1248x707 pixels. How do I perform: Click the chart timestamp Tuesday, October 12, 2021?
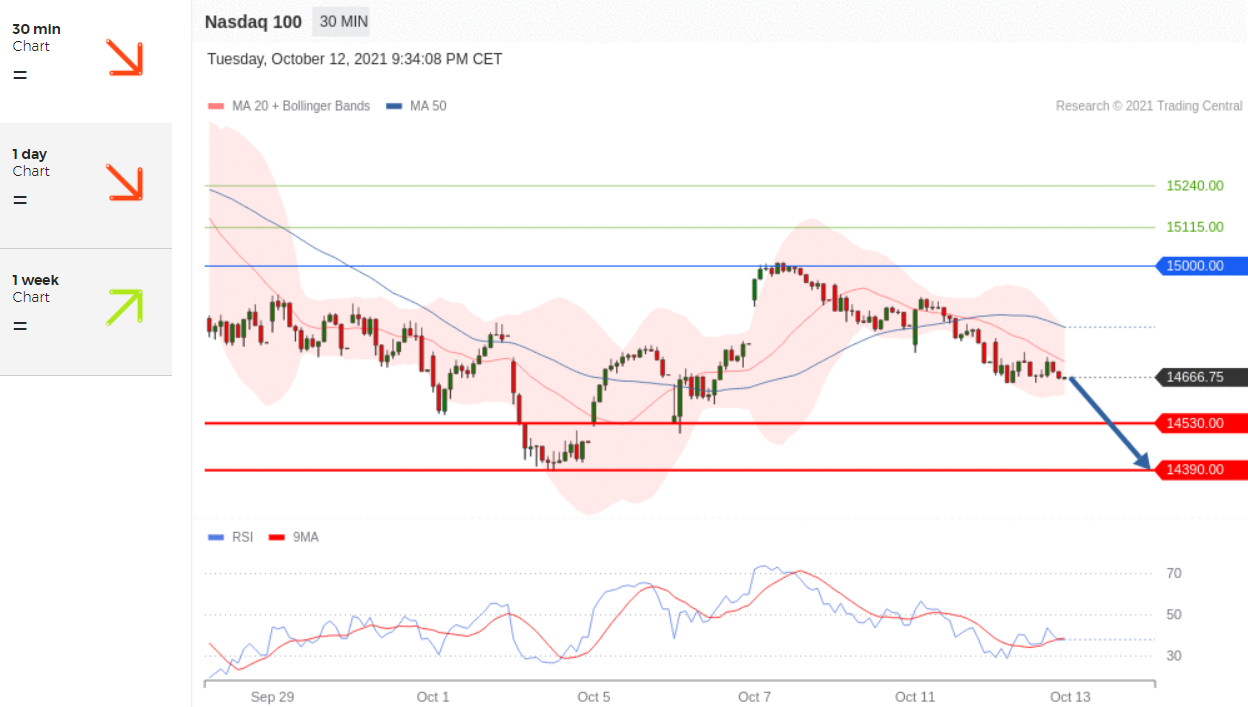(355, 59)
